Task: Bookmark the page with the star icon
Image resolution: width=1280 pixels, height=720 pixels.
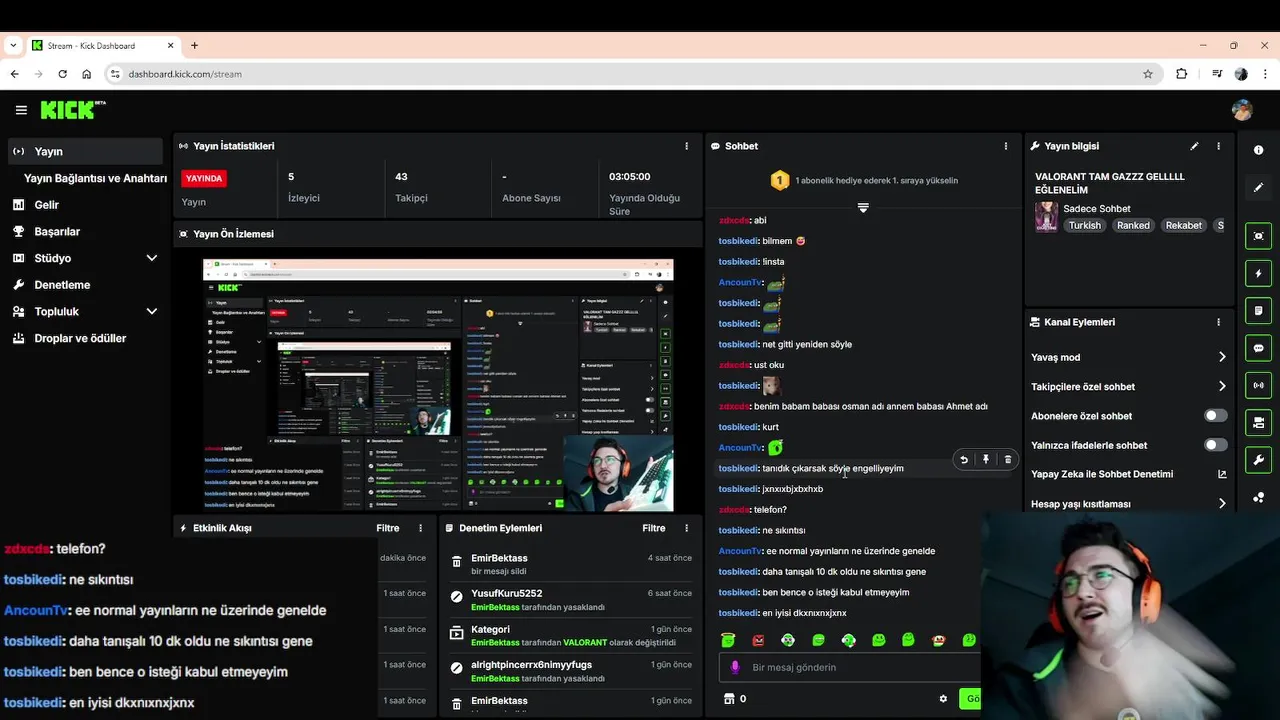Action: 1148,74
